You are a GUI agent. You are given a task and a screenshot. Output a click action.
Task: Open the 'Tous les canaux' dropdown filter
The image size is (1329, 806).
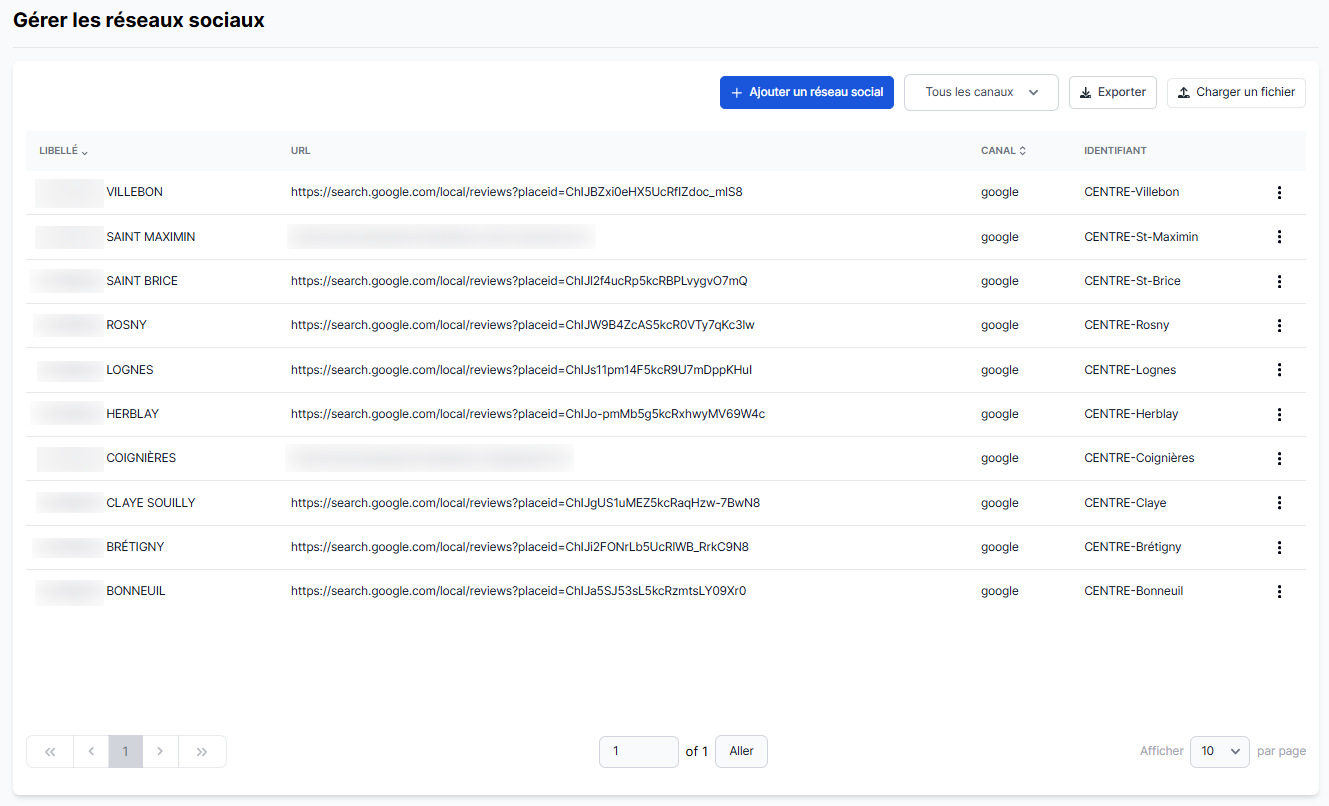tap(980, 93)
